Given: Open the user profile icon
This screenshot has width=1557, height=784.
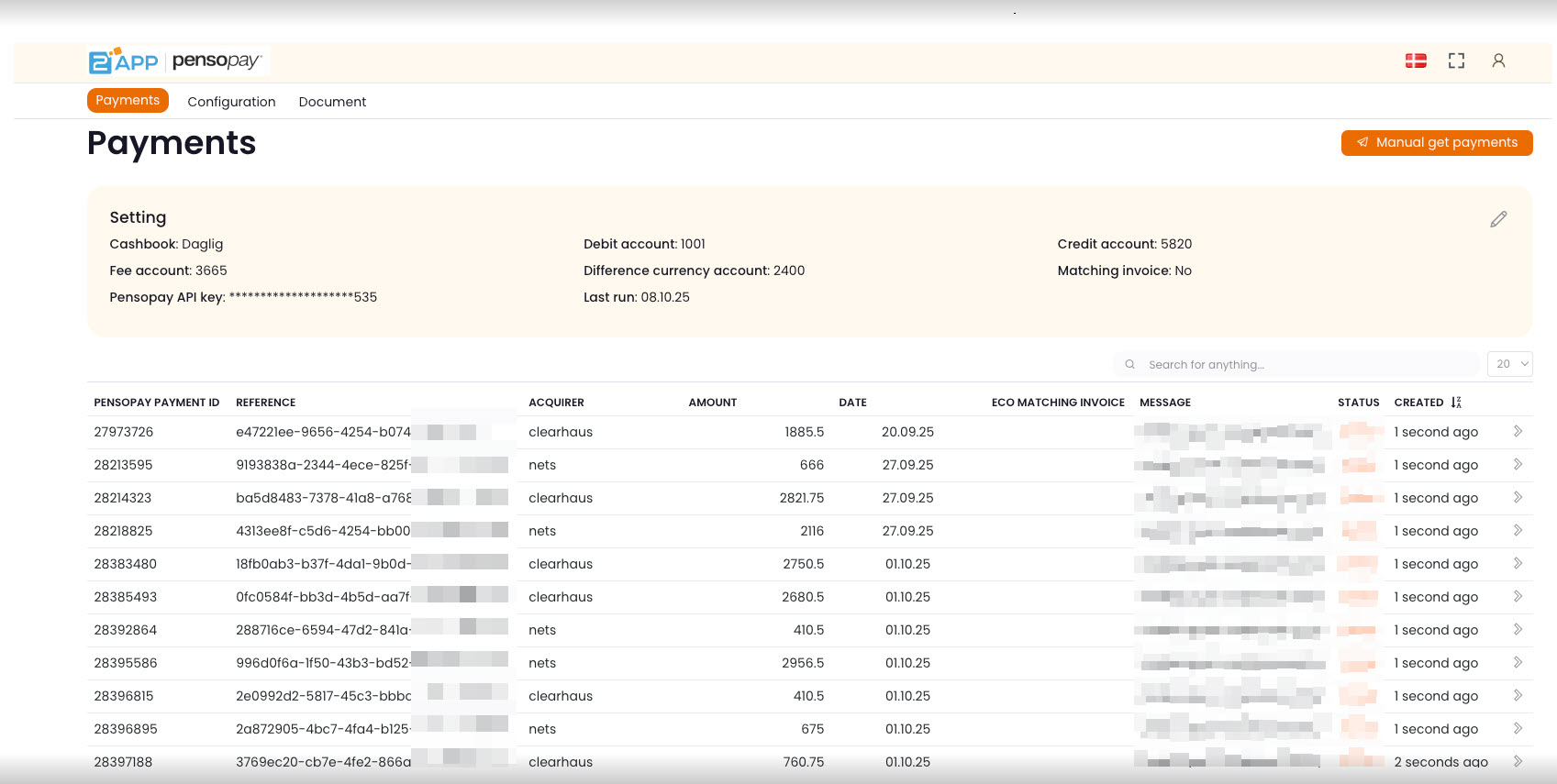Looking at the screenshot, I should click(1498, 61).
